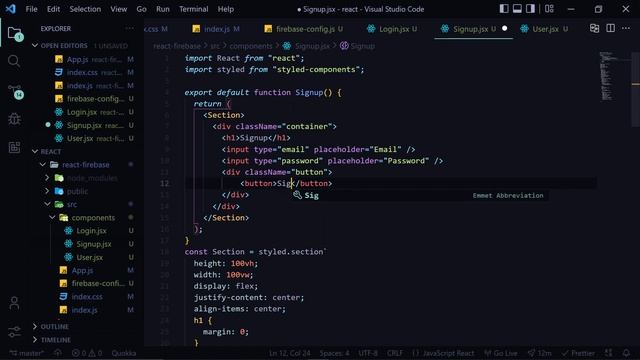Click the feedback icon in status bar
Viewport: 640px width, 360px height.
coord(609,353)
